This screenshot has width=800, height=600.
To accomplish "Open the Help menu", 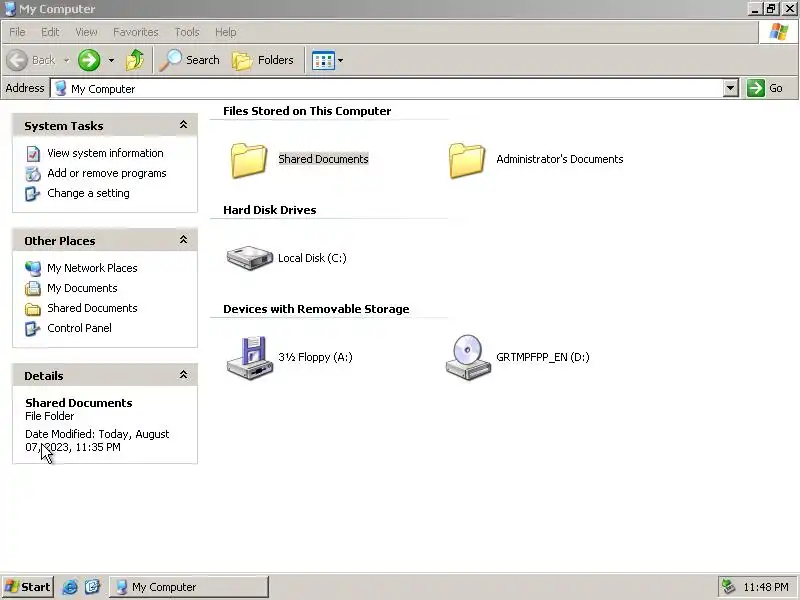I will click(226, 32).
